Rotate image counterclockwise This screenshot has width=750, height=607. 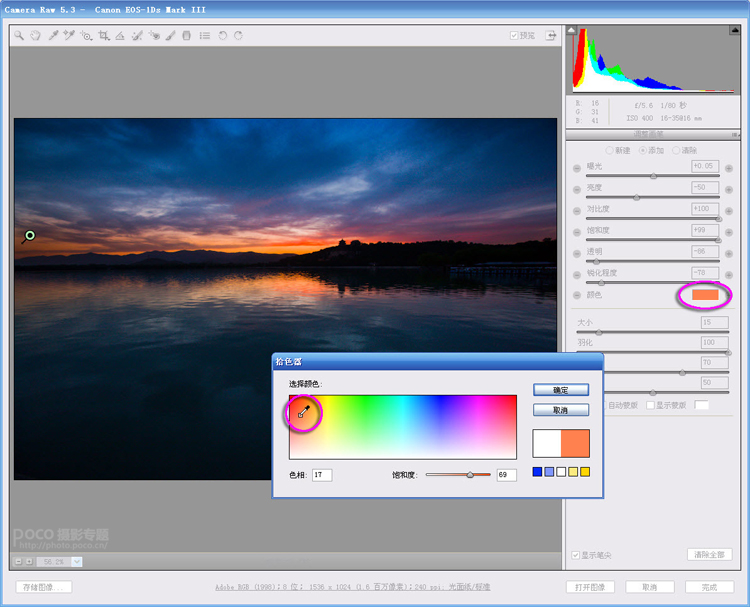pos(222,35)
